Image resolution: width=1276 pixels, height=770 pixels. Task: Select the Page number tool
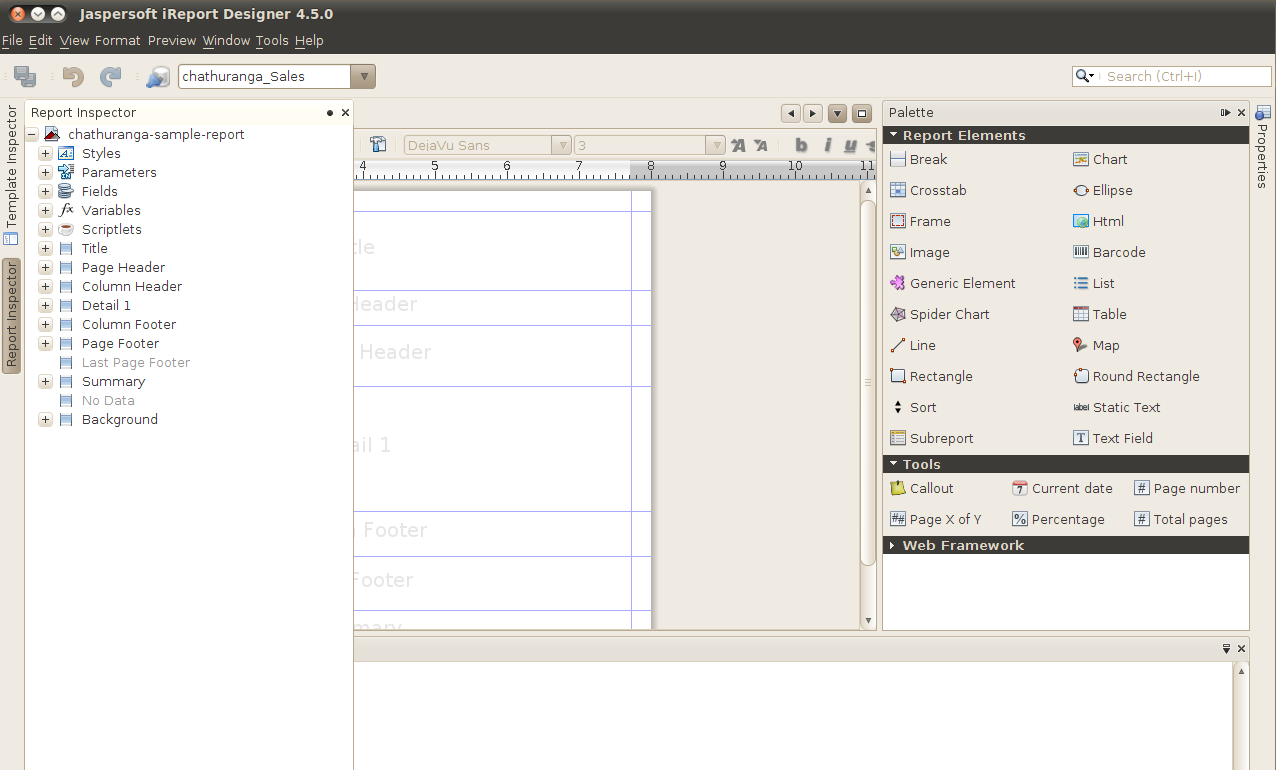coord(1187,488)
